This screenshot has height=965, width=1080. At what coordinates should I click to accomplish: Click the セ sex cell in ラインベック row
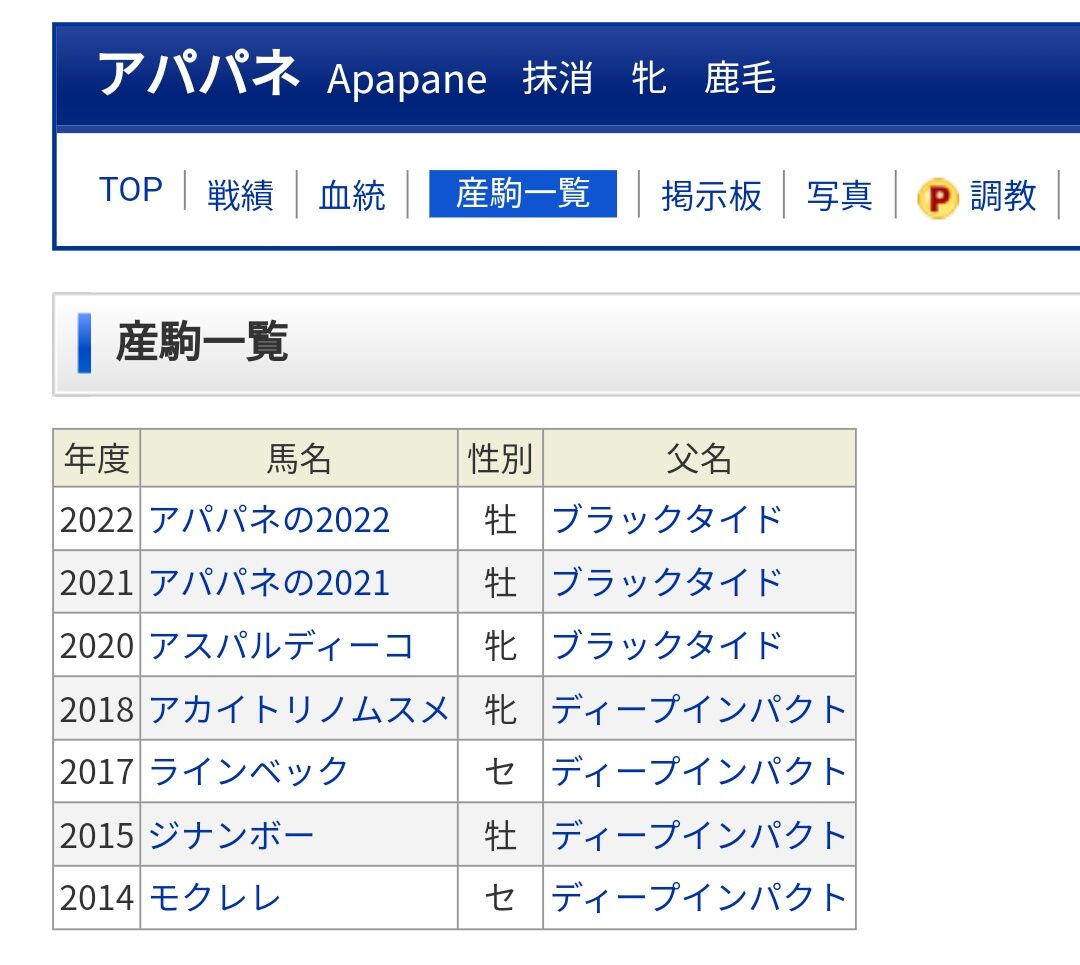pyautogui.click(x=500, y=771)
